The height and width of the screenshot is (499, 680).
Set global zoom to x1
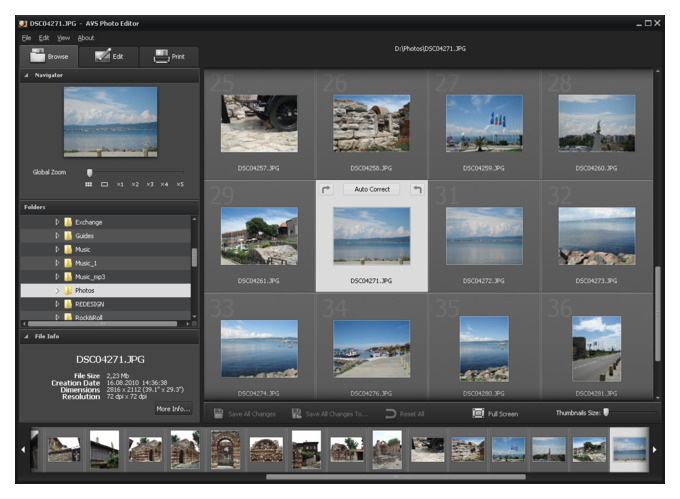click(x=120, y=184)
